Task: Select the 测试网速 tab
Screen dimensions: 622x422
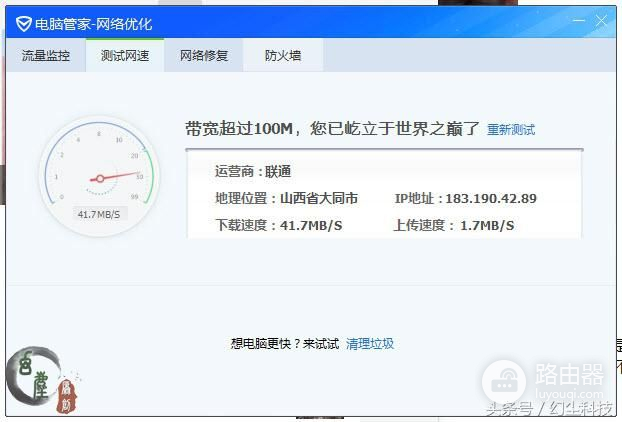Action: coord(125,56)
